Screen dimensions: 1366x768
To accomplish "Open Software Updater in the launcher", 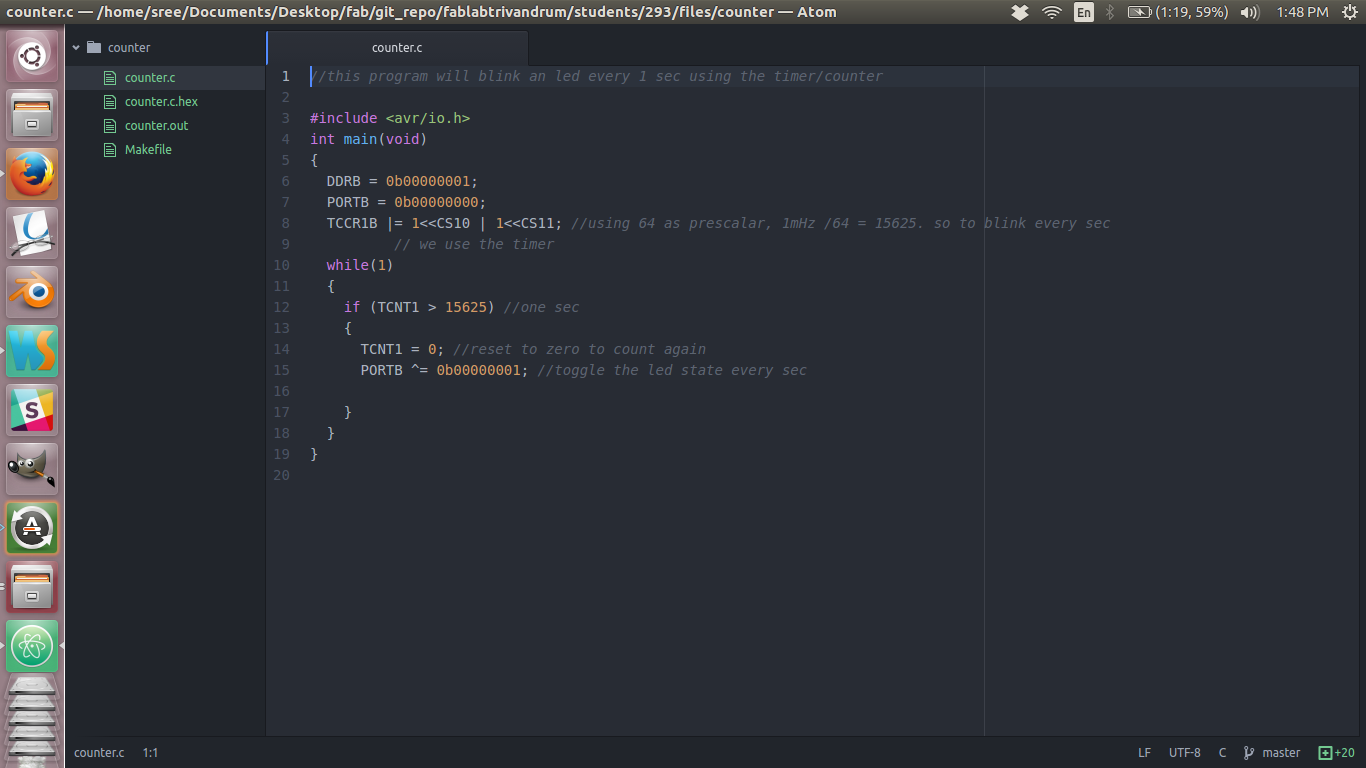I will point(33,528).
